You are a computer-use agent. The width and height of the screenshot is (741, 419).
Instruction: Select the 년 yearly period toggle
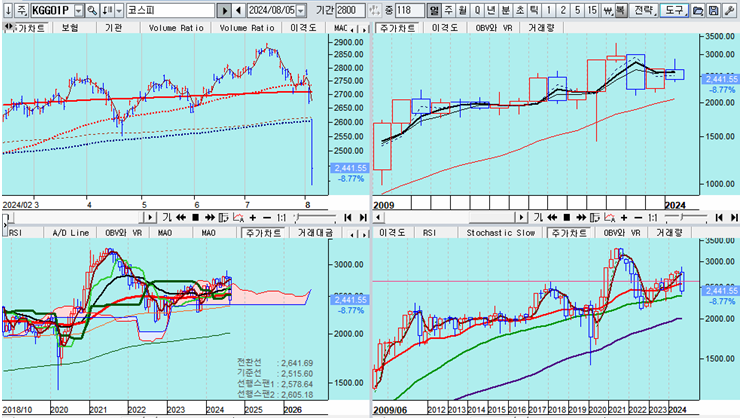coord(491,10)
